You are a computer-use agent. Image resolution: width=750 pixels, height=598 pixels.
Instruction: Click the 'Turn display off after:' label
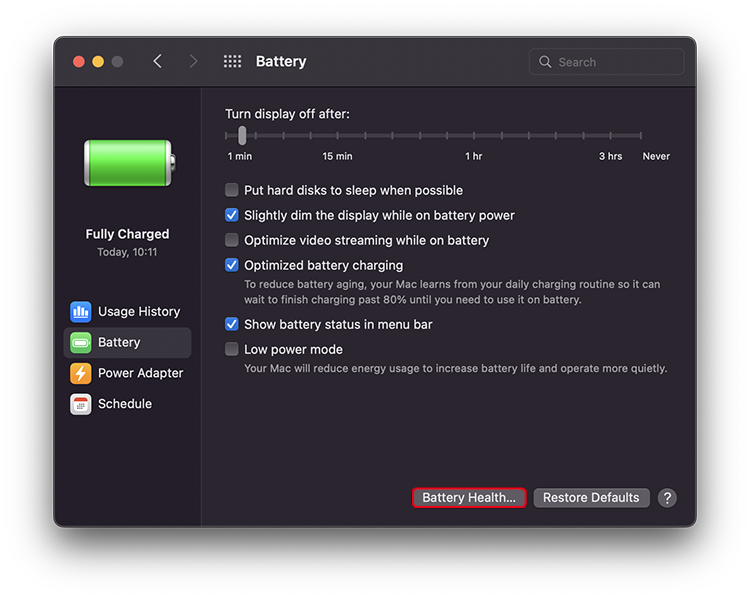pyautogui.click(x=287, y=114)
